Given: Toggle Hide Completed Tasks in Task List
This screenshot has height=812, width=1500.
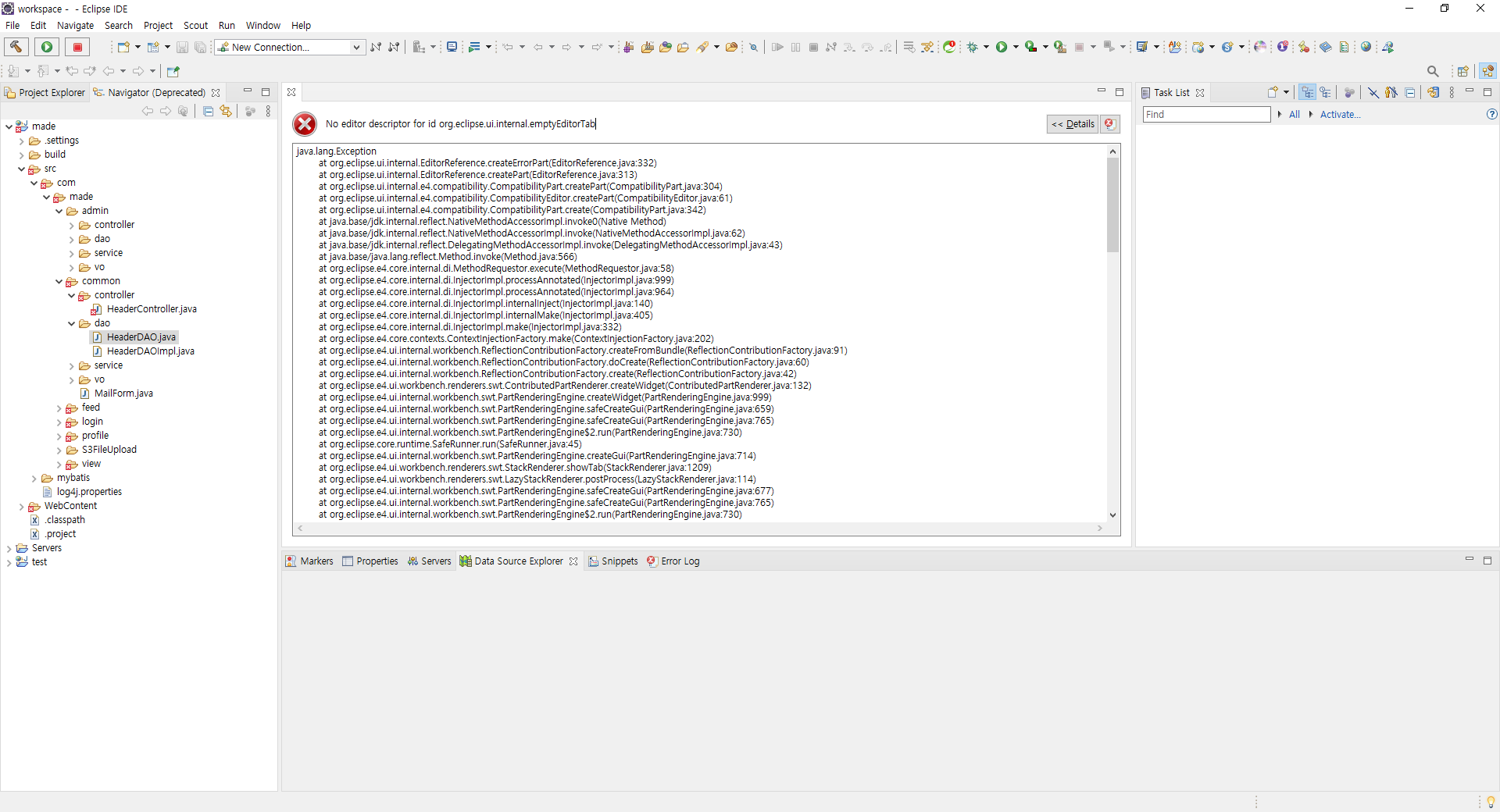Looking at the screenshot, I should point(1373,92).
